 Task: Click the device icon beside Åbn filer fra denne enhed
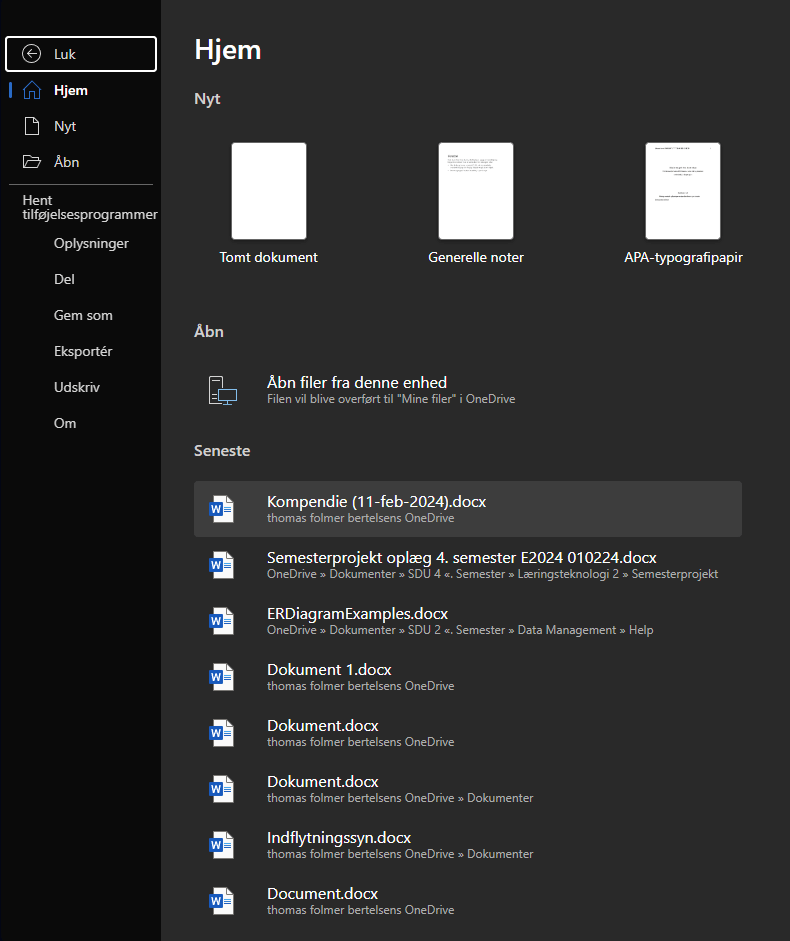coord(223,390)
